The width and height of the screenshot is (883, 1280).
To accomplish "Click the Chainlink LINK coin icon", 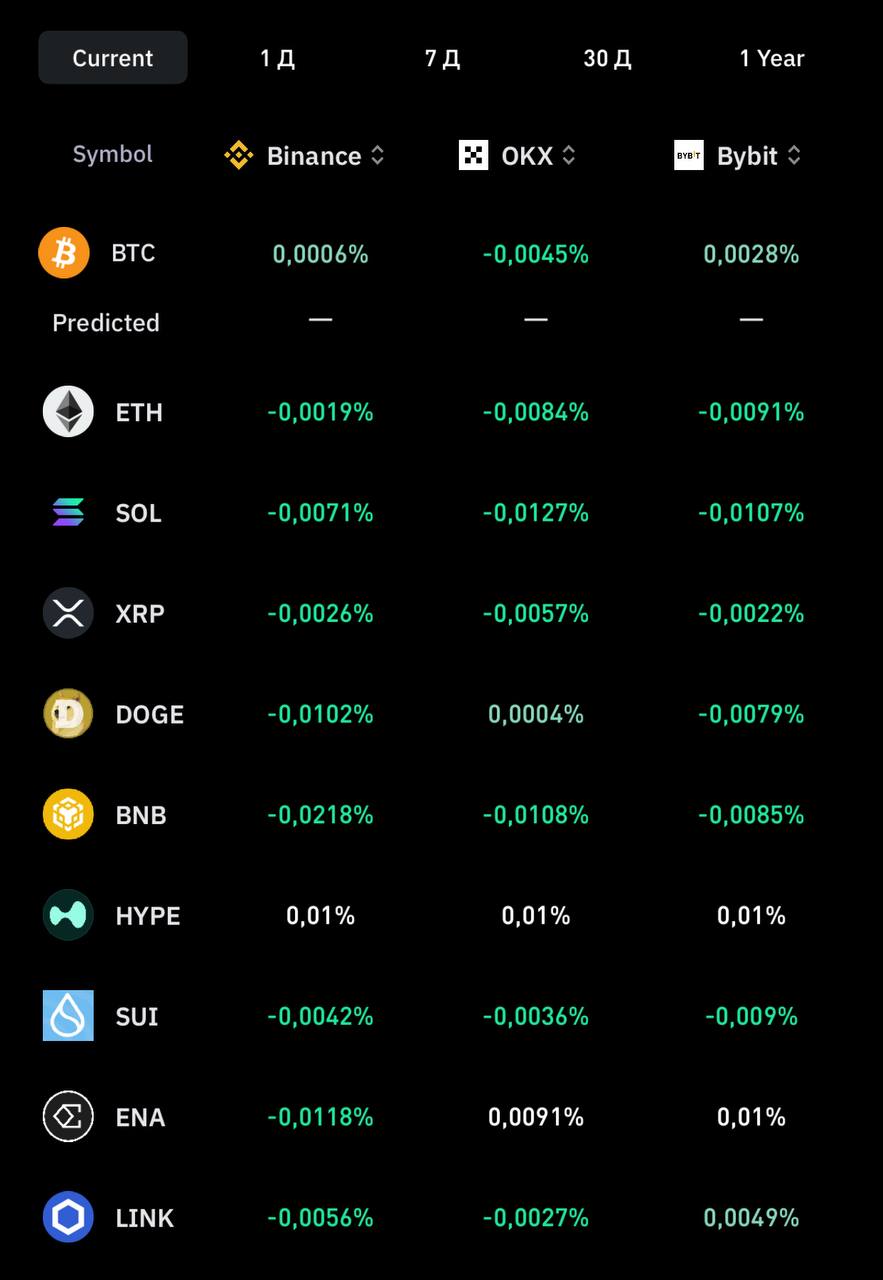I will coord(68,1217).
